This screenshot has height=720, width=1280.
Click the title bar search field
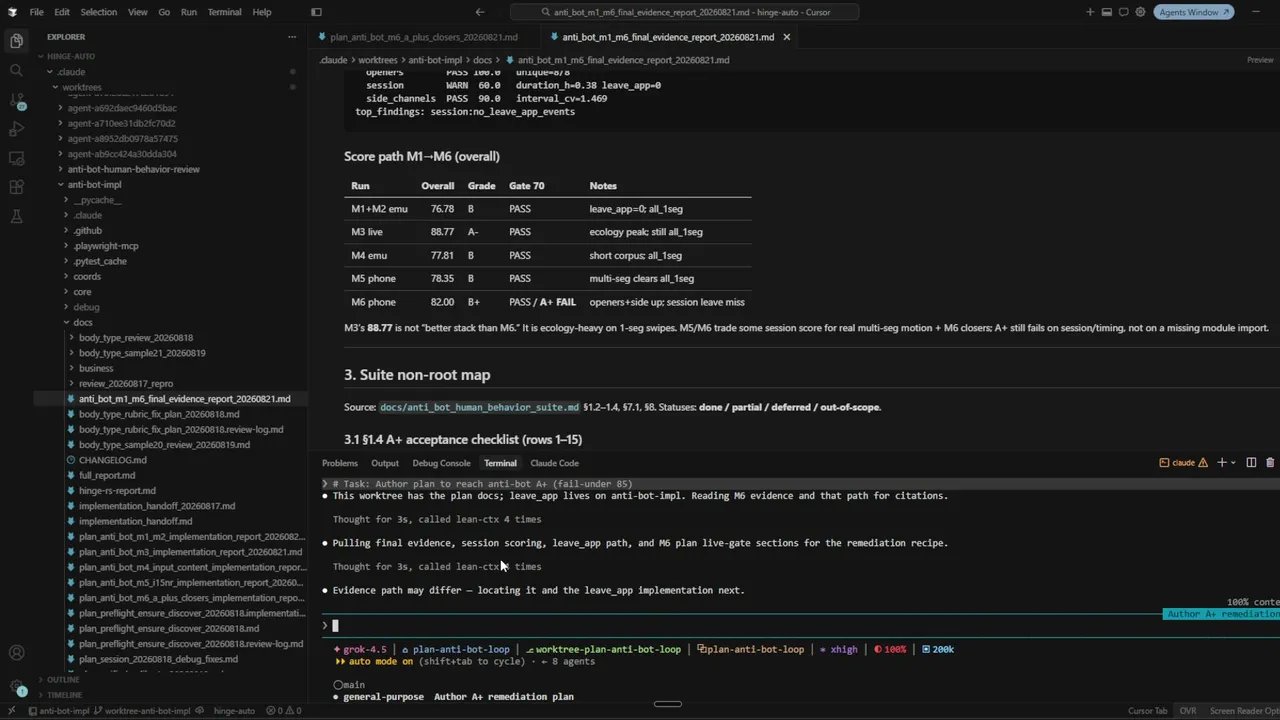[684, 12]
